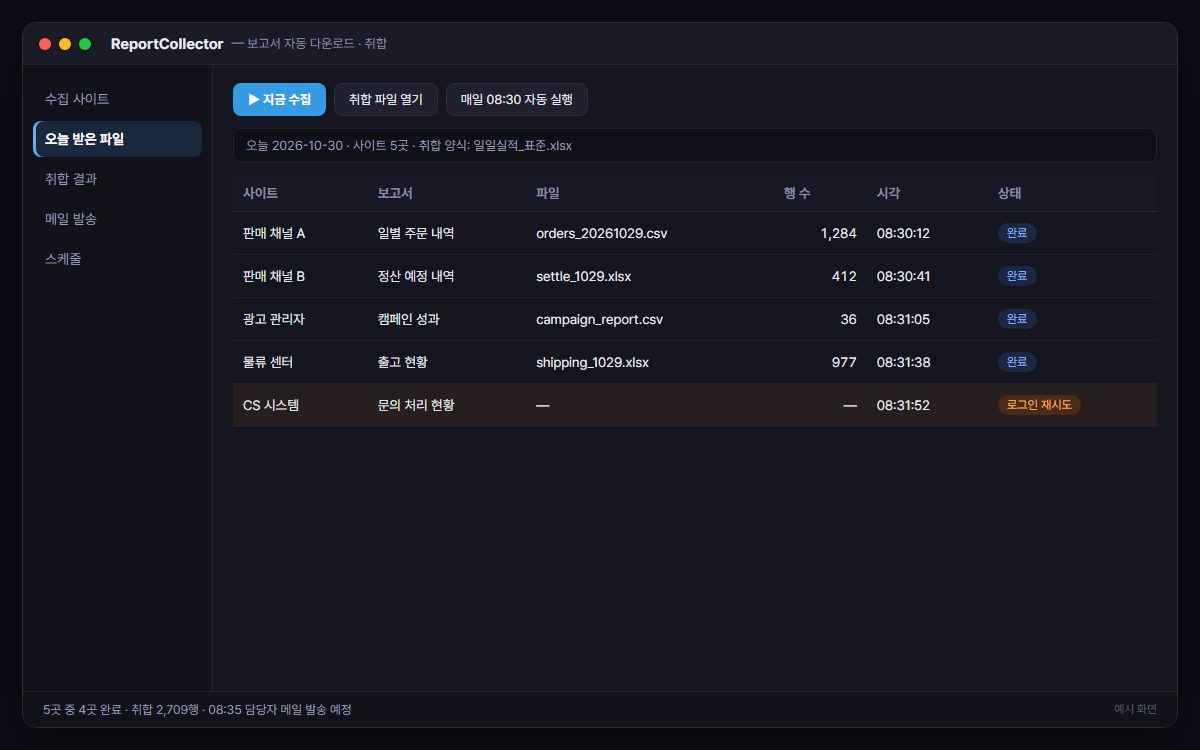Click the row count 1,284
The height and width of the screenshot is (750, 1200).
pos(839,233)
